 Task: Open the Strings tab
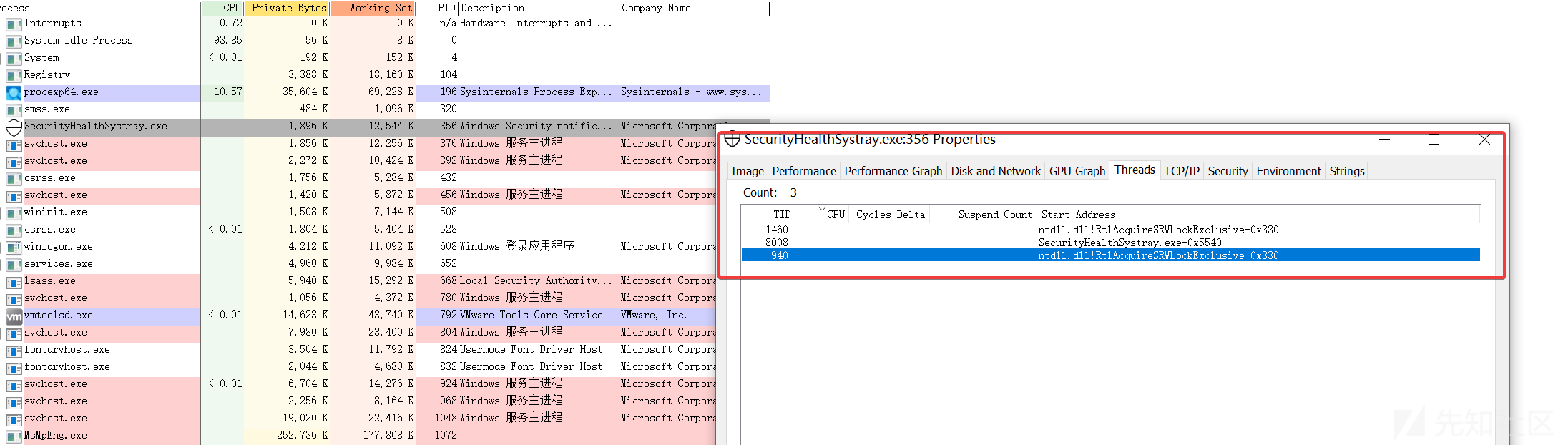(1347, 171)
